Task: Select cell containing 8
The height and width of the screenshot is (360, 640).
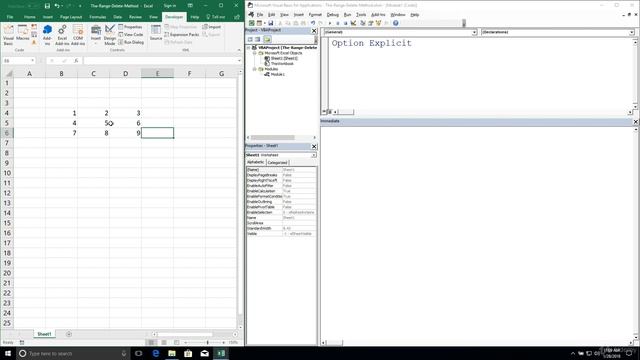Action: click(93, 133)
